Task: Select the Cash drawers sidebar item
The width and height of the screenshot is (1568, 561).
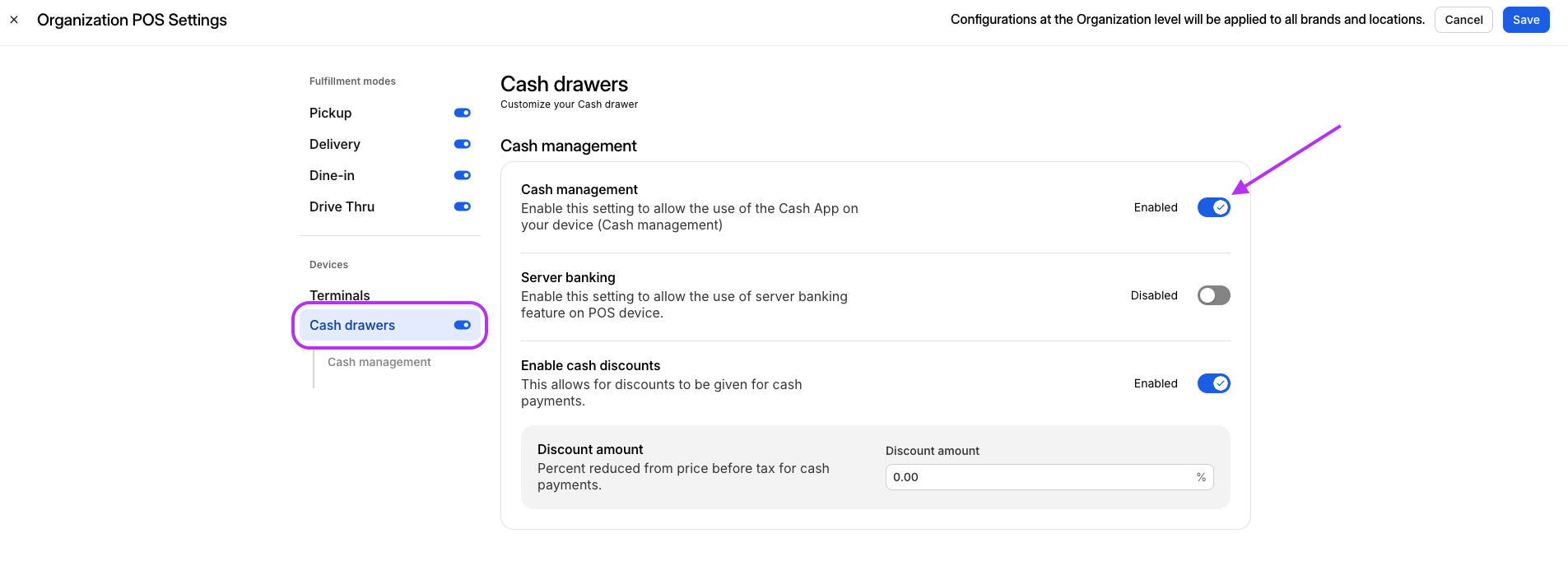Action: point(352,325)
